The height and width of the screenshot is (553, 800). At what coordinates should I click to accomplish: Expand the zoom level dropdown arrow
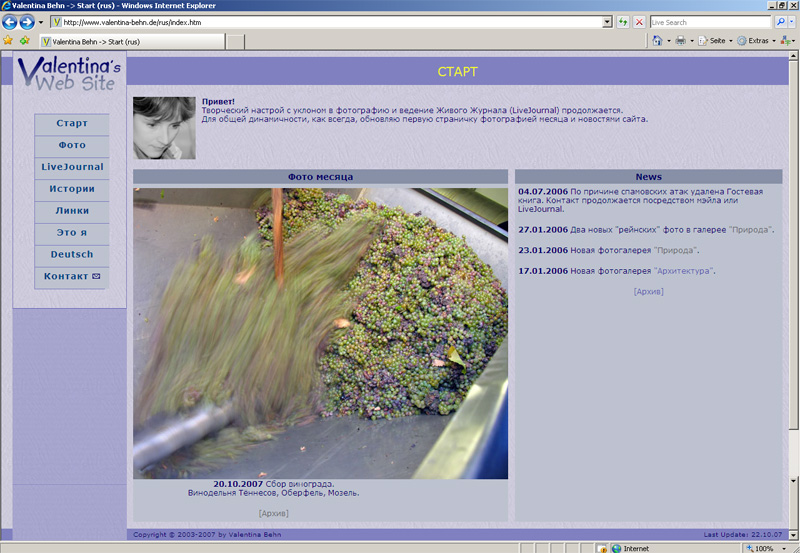click(x=785, y=548)
